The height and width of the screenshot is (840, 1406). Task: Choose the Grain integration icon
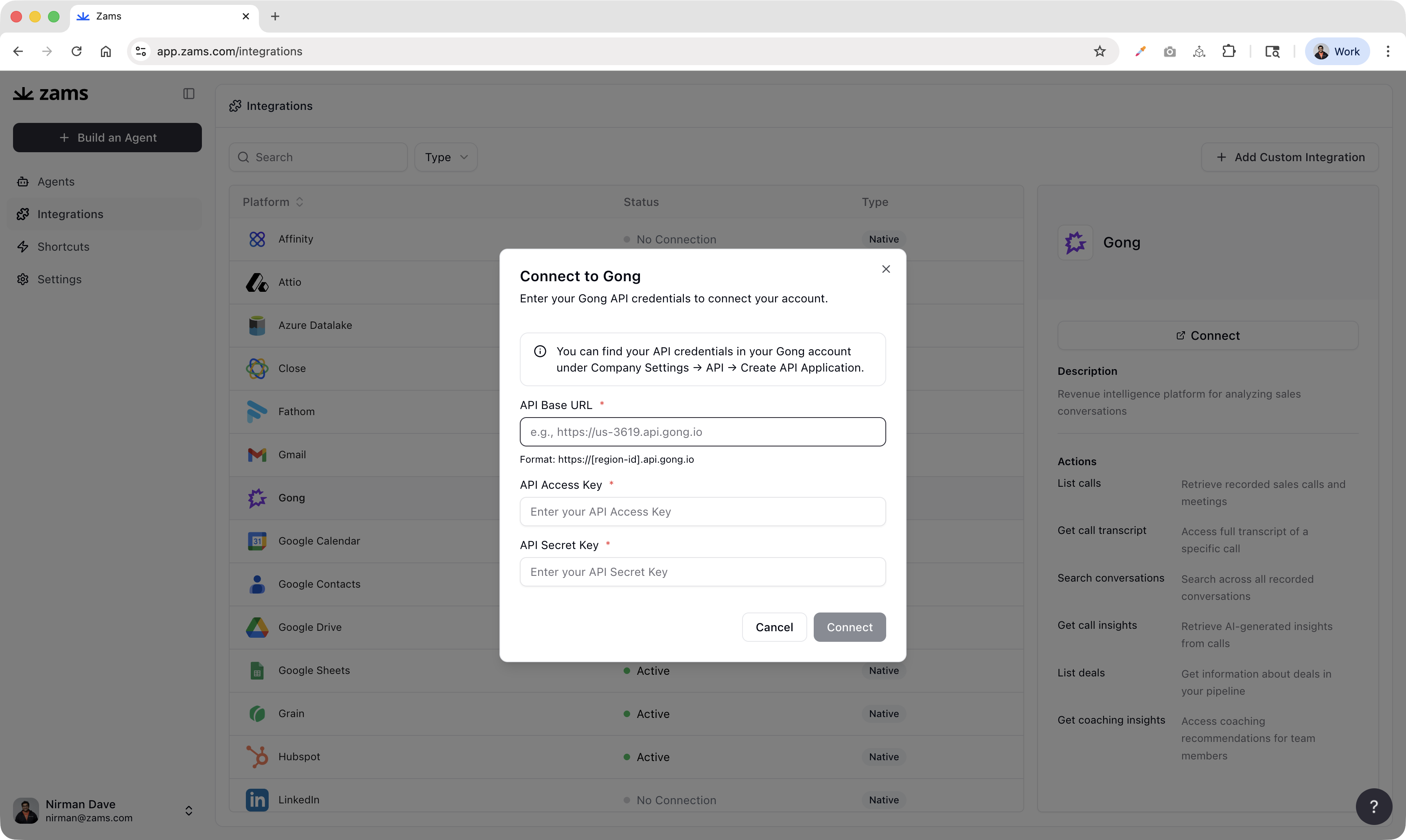click(x=257, y=714)
